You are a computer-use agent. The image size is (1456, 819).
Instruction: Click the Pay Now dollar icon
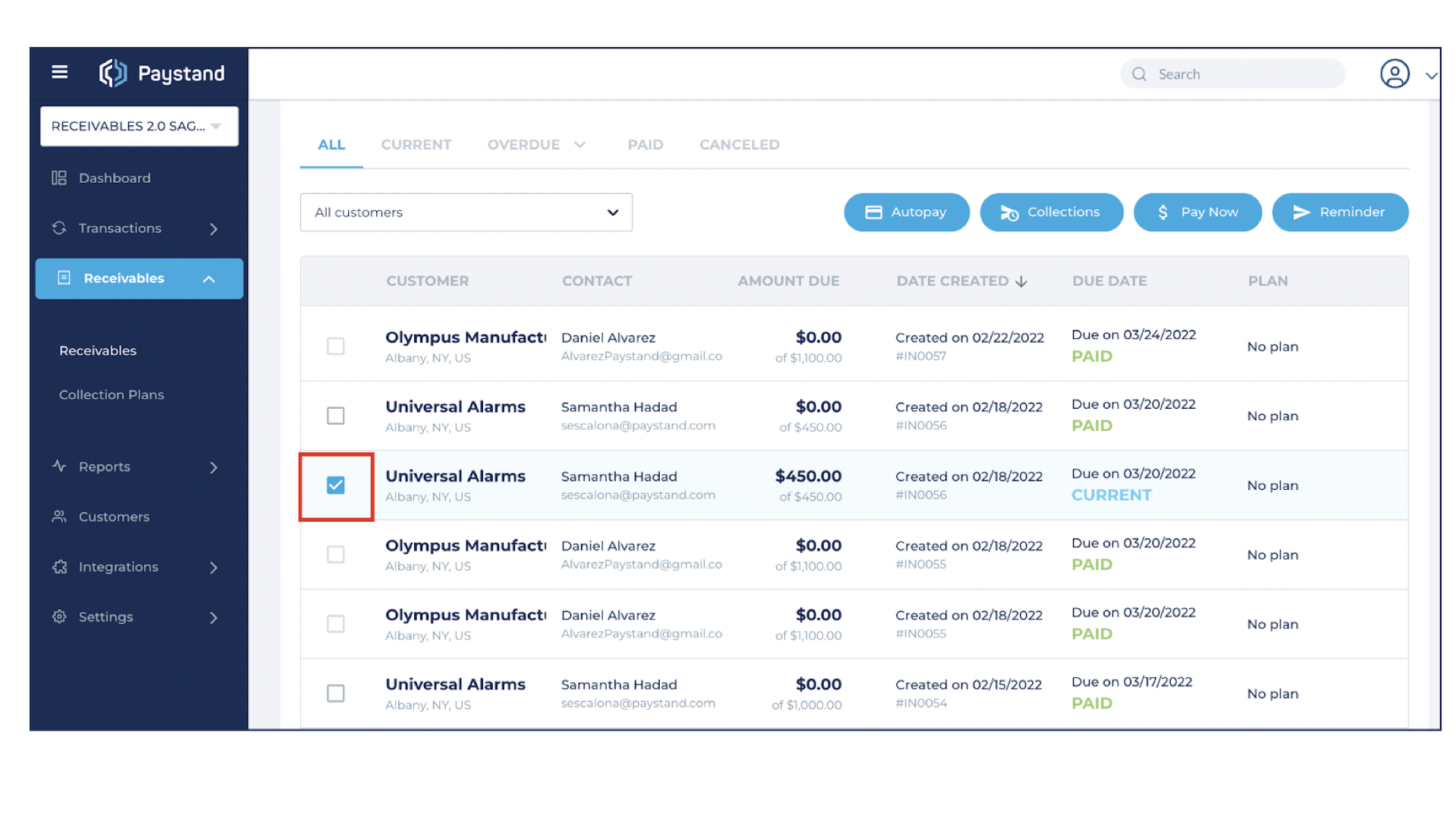[x=1163, y=212]
